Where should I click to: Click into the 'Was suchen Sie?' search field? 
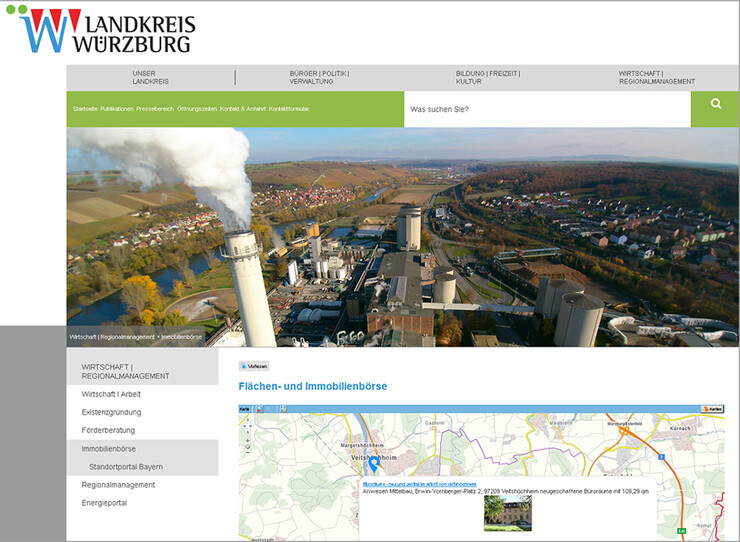click(x=546, y=109)
